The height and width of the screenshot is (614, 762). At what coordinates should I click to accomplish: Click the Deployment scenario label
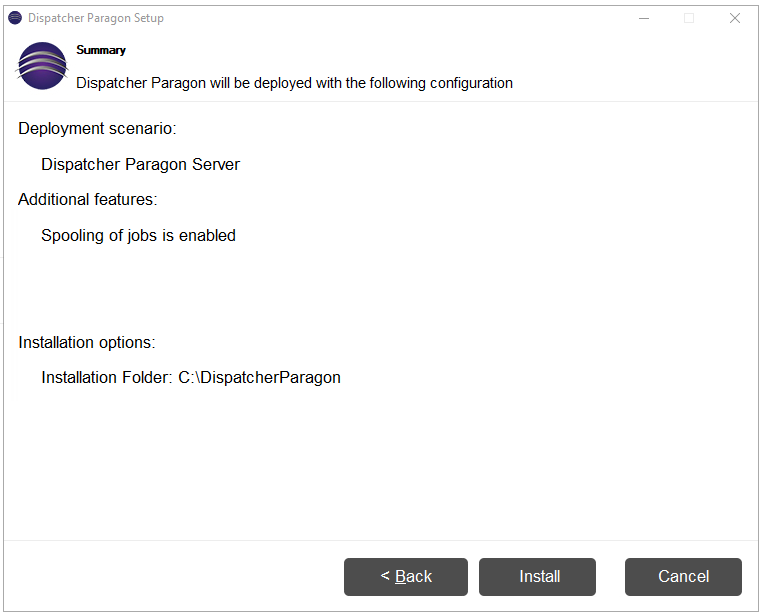tap(97, 128)
